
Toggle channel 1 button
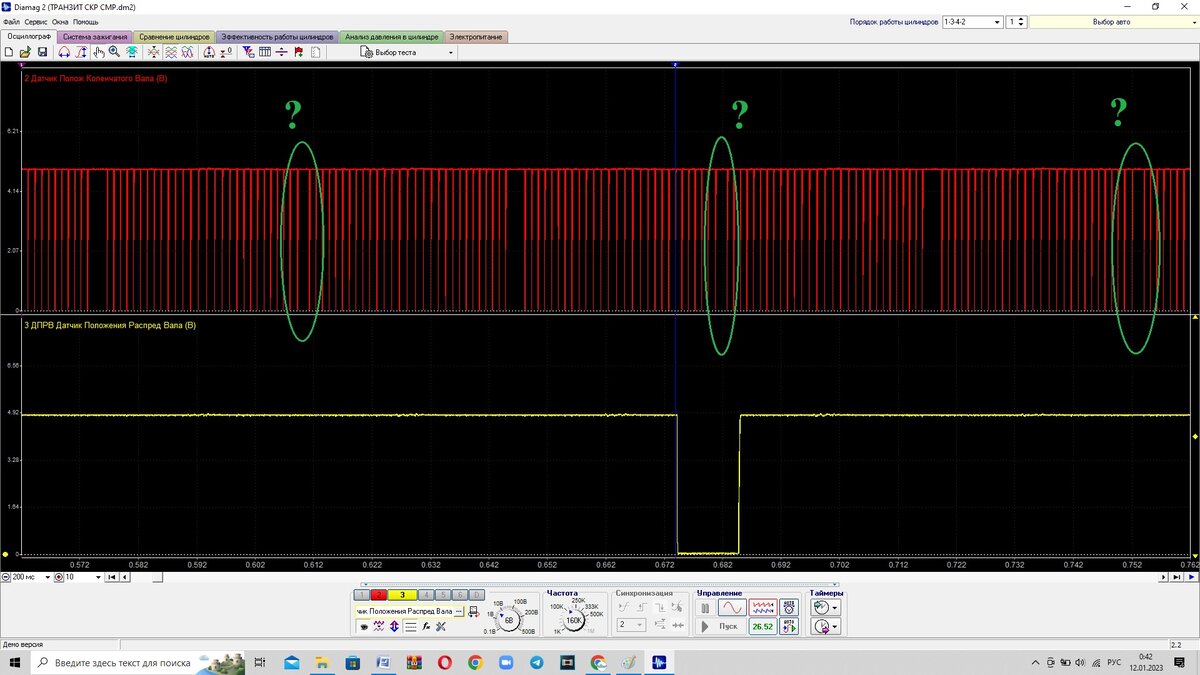click(362, 595)
